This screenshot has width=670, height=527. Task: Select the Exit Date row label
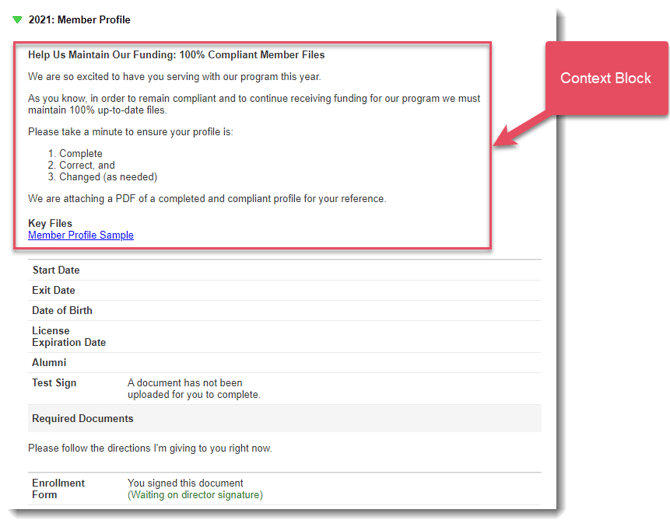(x=53, y=290)
